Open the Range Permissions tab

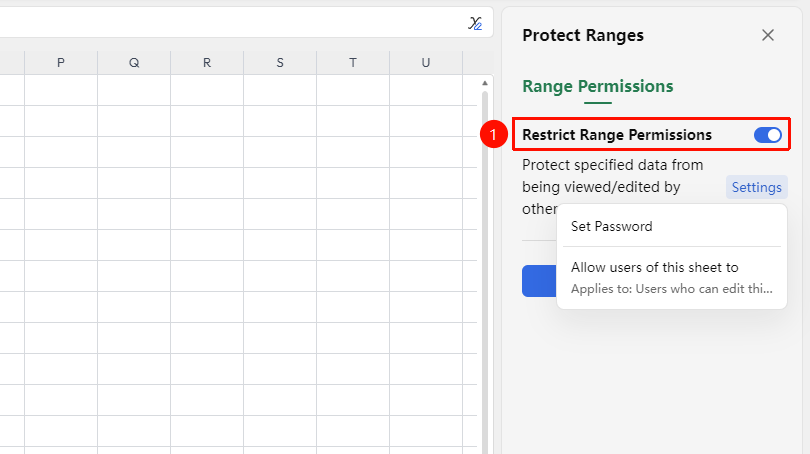tap(598, 86)
